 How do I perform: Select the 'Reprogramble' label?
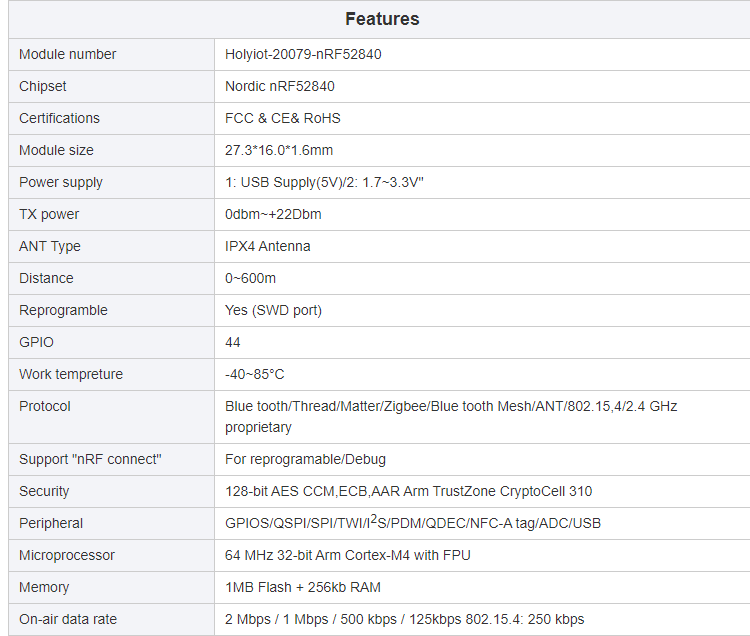63,310
